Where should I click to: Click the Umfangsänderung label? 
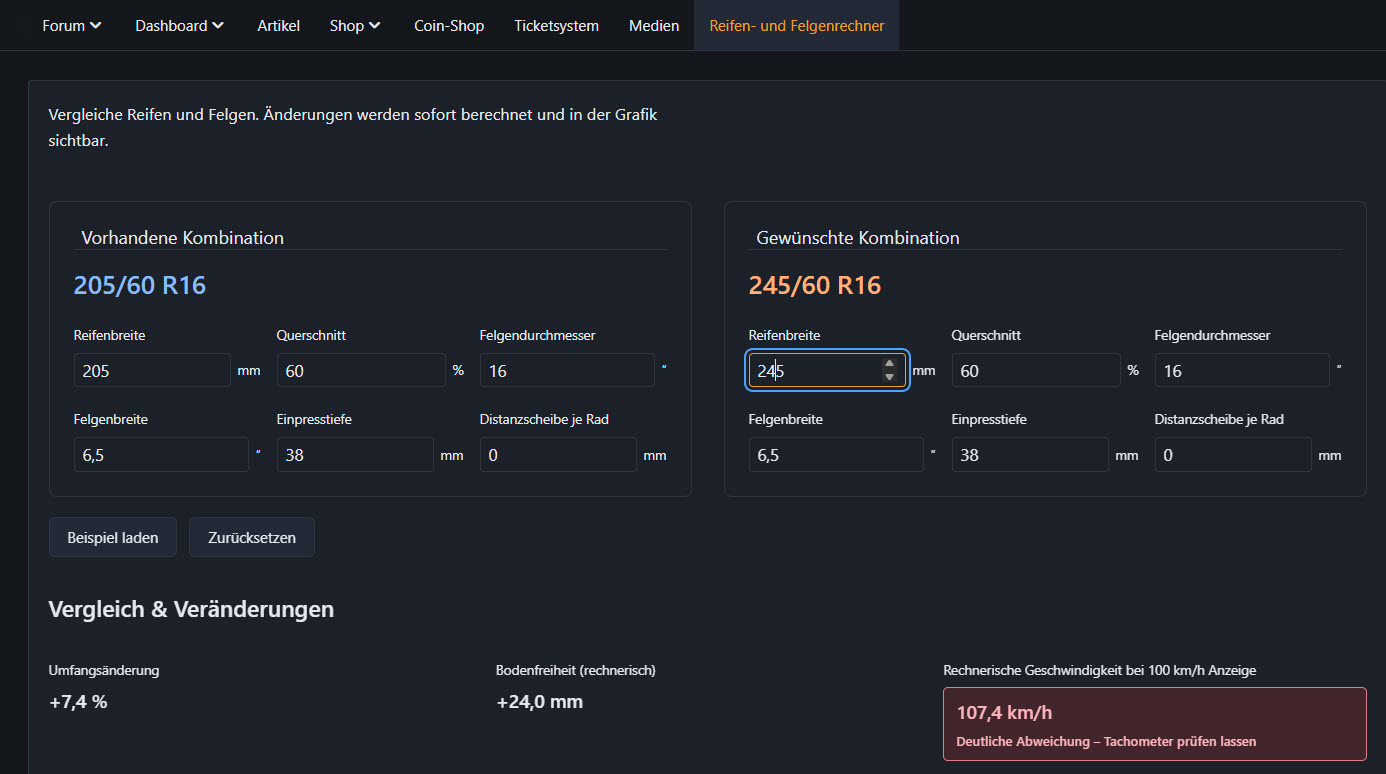pyautogui.click(x=104, y=670)
